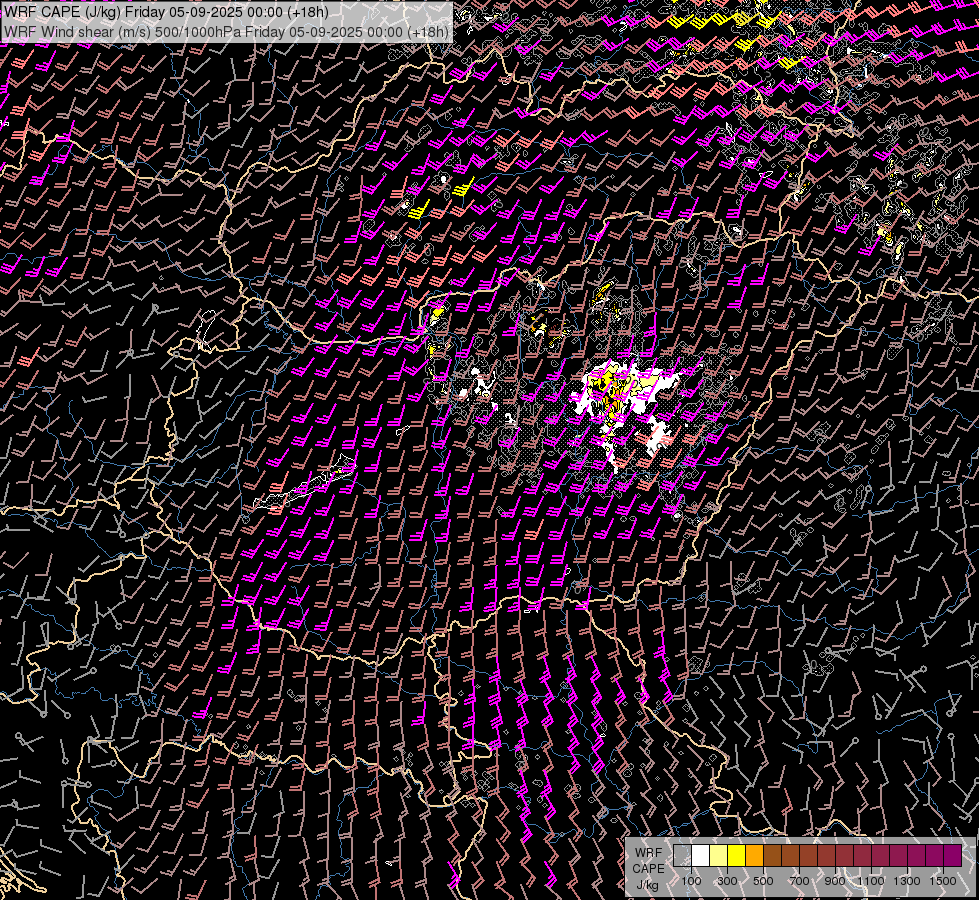This screenshot has height=900, width=979.
Task: Click the final purple legend swatch above 1500
Action: (952, 855)
